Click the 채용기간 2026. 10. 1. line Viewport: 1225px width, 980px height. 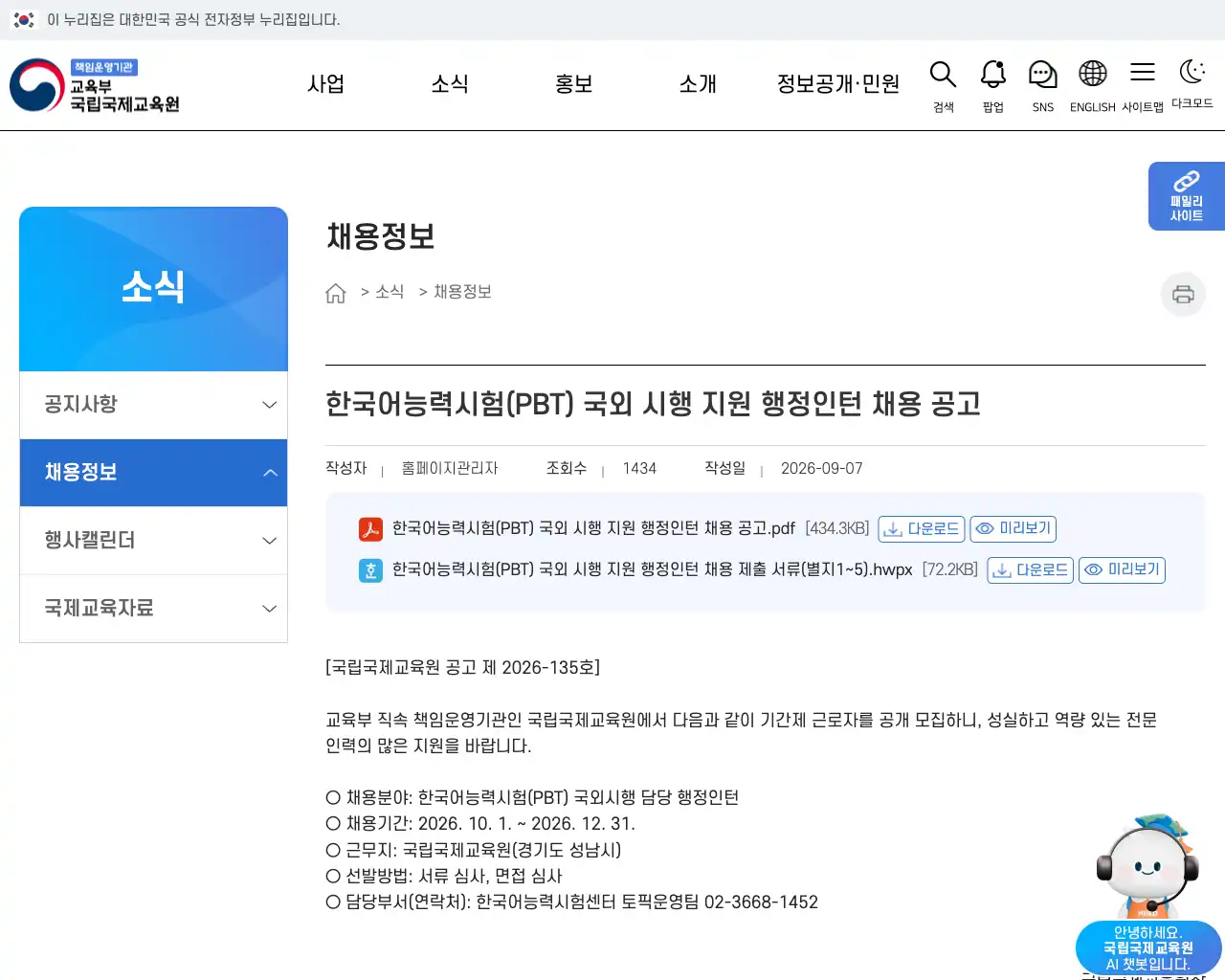pyautogui.click(x=480, y=824)
